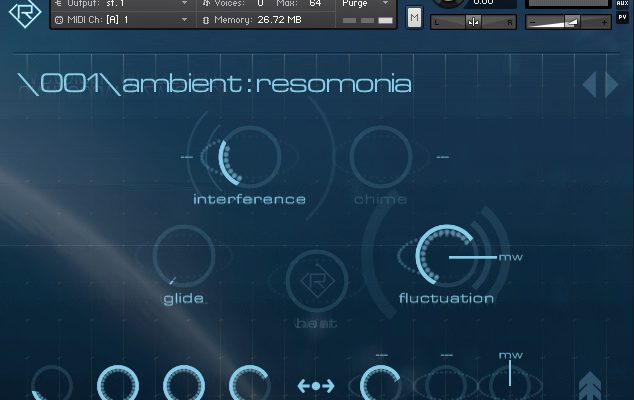This screenshot has height=400, width=634.
Task: Toggle the M mute button
Action: coord(415,17)
